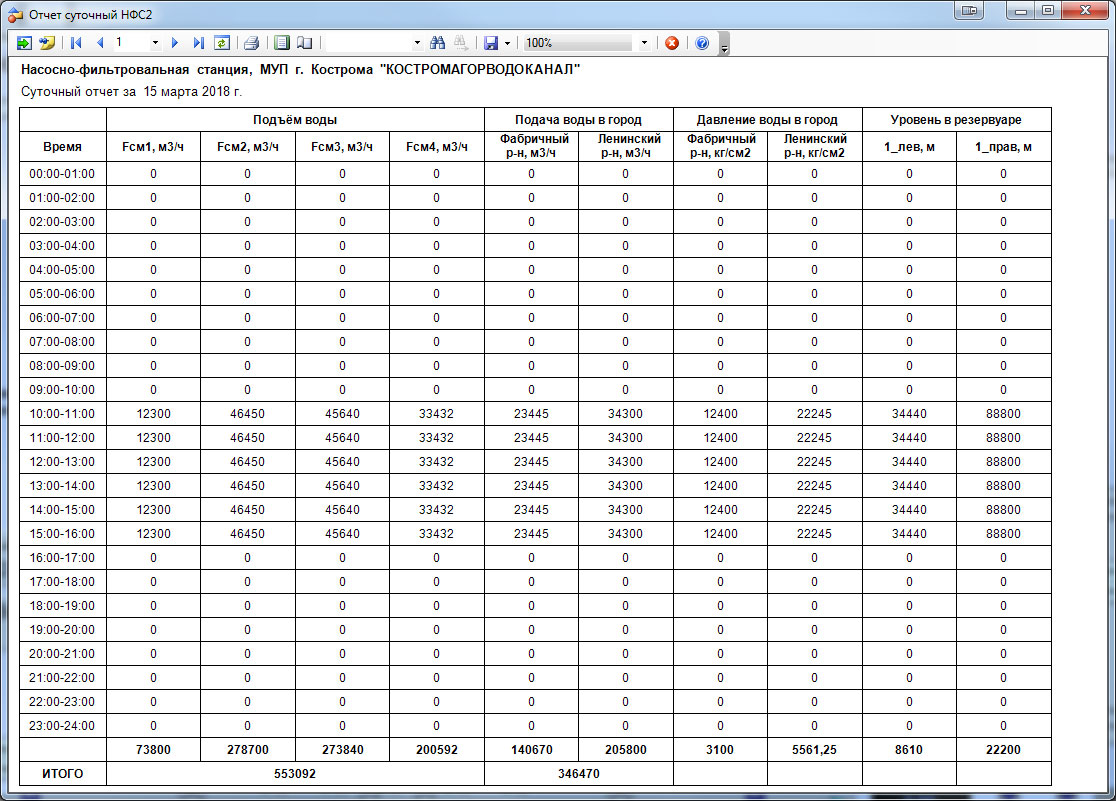Click value 46450 in the 13:00-14:00 row
The width and height of the screenshot is (1116, 801).
coord(248,486)
